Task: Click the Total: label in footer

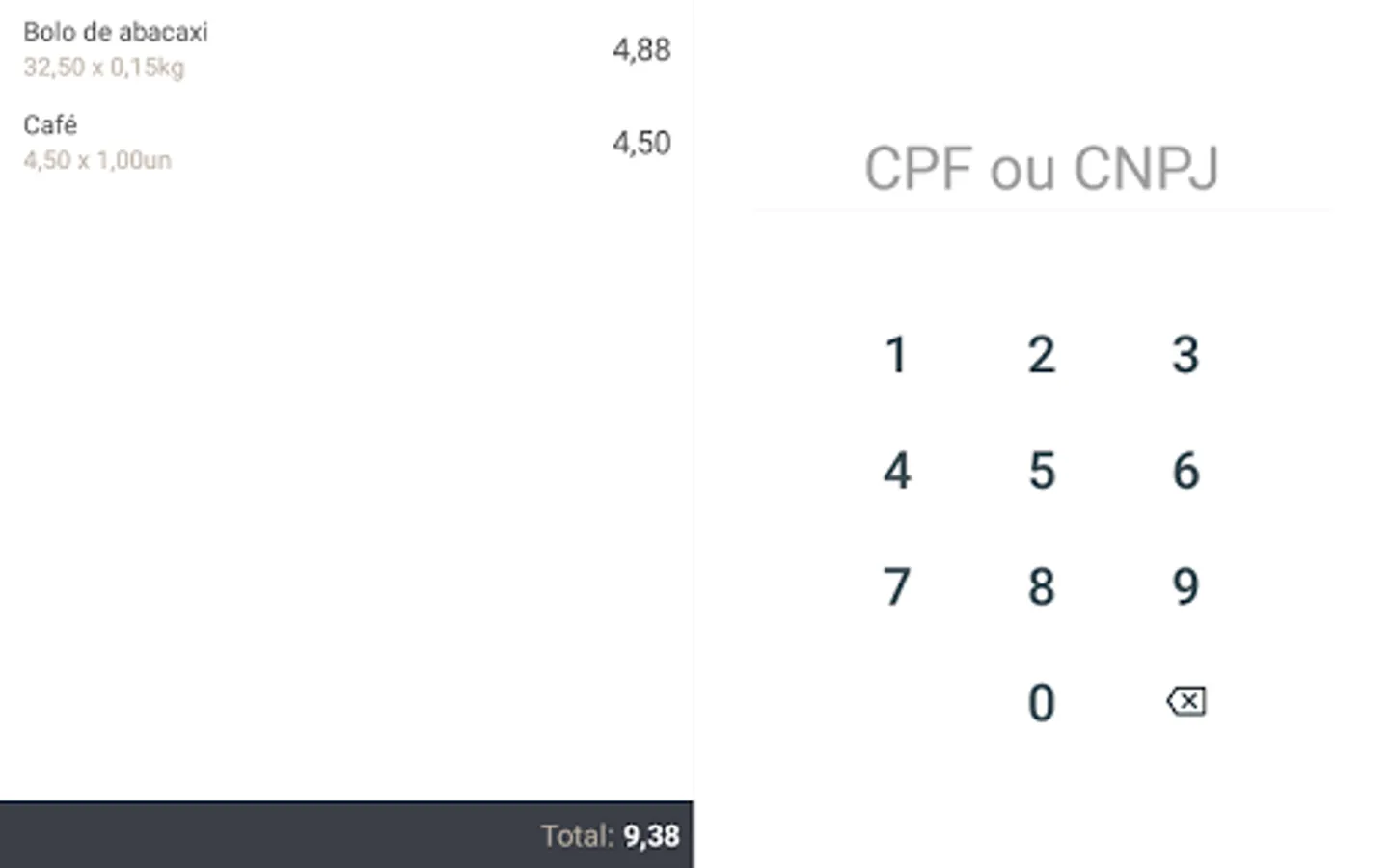Action: point(577,835)
